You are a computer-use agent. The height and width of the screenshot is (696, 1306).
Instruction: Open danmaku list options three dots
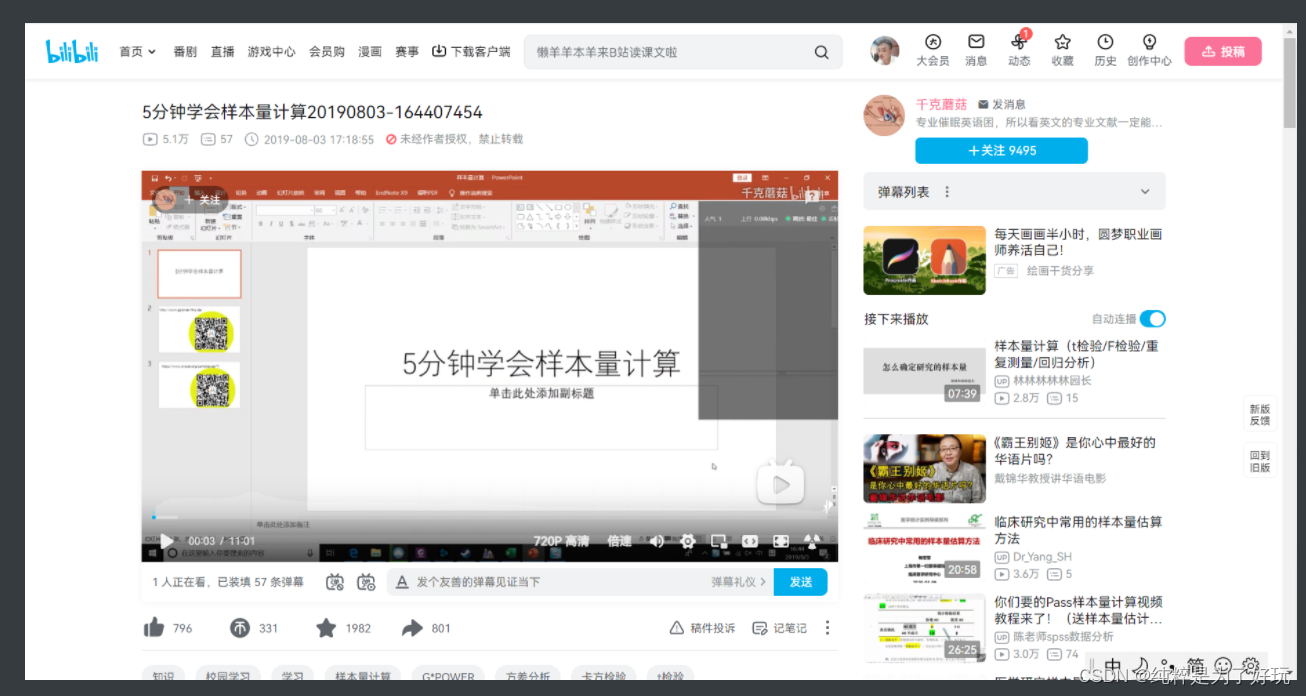[947, 192]
